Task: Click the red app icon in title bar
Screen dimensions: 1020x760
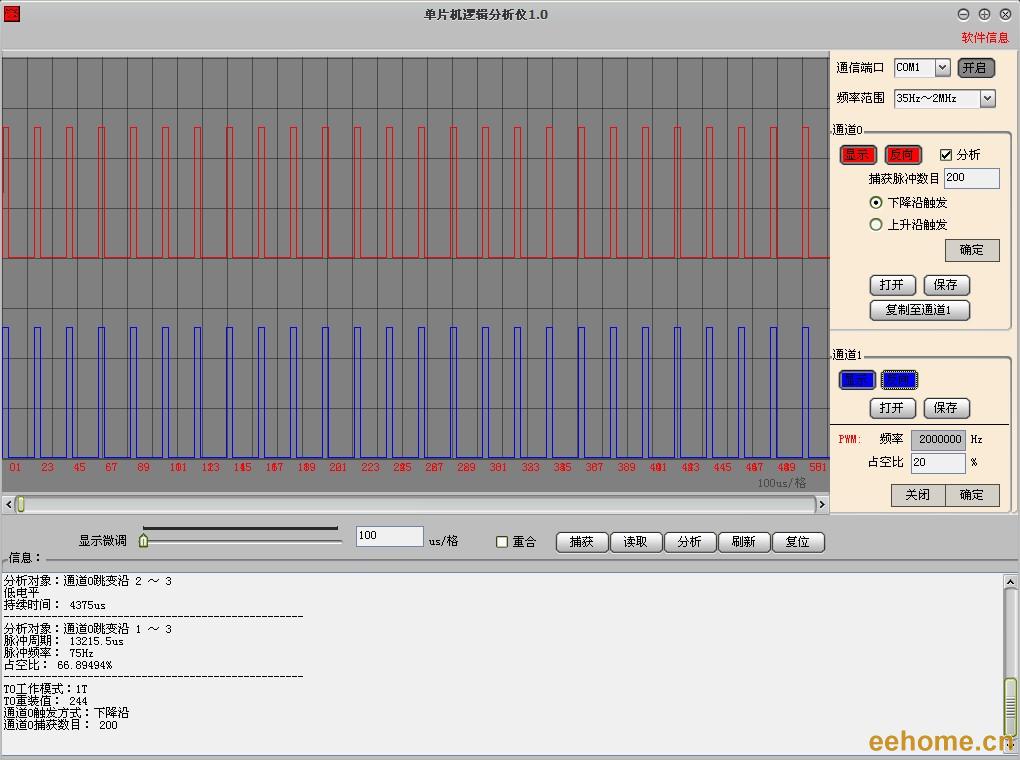Action: click(x=12, y=13)
